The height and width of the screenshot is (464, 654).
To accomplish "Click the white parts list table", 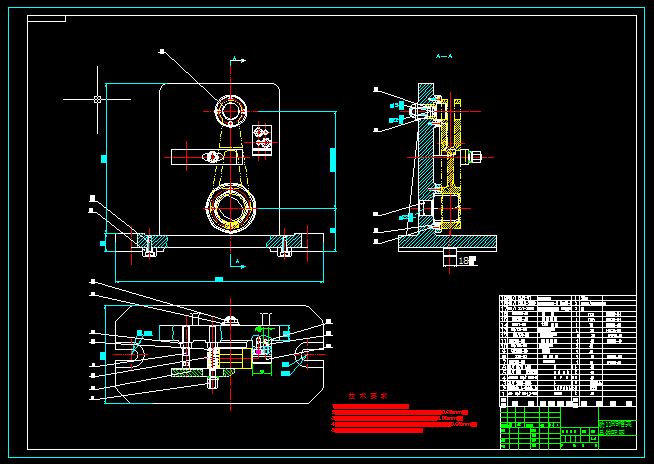I will point(568,351).
